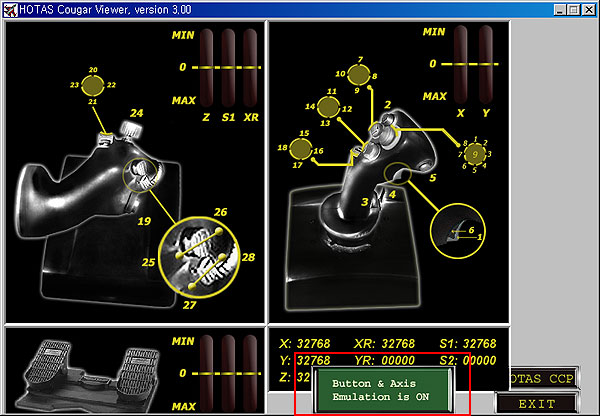Open the HOTAS CCP button
600x416 pixels.
point(544,378)
